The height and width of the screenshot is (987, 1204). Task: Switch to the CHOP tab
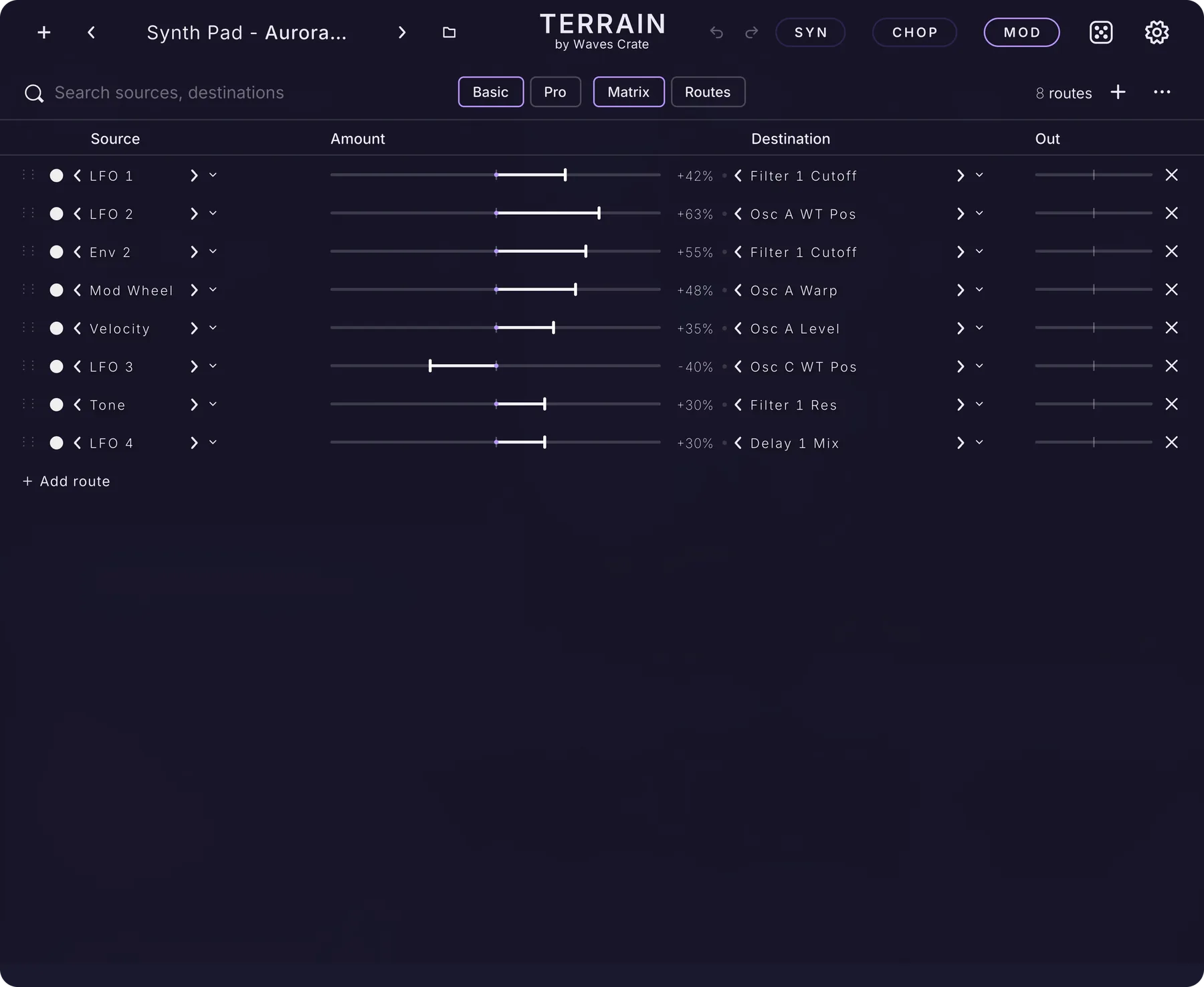914,32
